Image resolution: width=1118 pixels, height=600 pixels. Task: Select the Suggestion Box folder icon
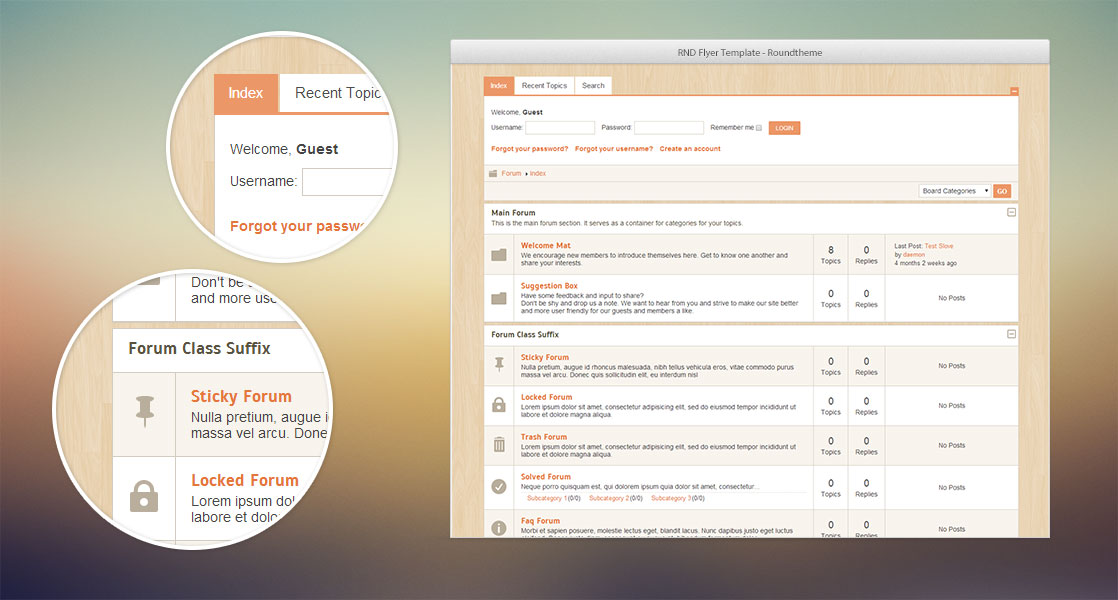499,298
